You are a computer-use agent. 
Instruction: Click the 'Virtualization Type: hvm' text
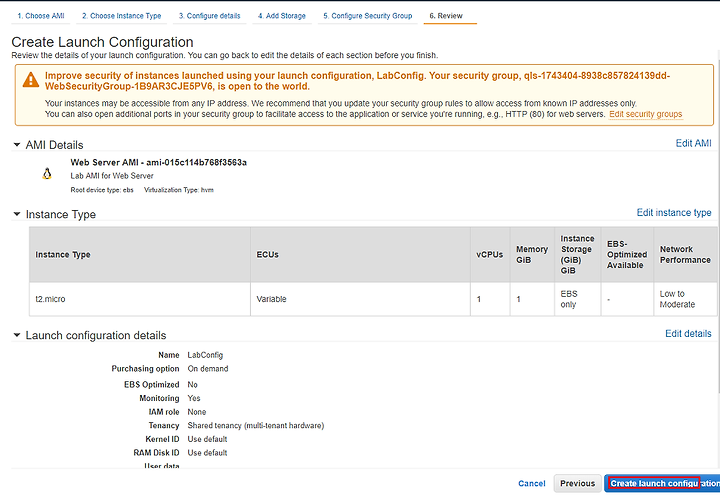coord(179,190)
